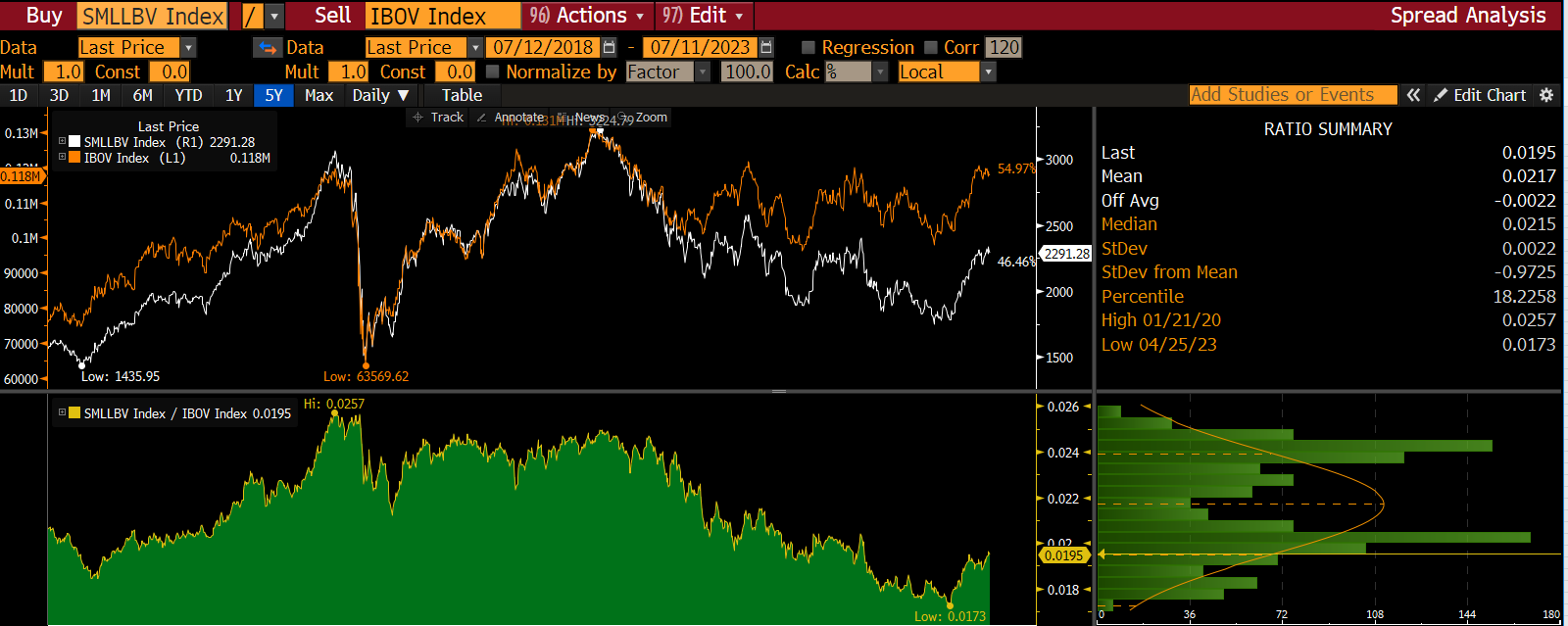Switch to the 1Y time range
Viewport: 1568px width, 626px height.
point(233,95)
